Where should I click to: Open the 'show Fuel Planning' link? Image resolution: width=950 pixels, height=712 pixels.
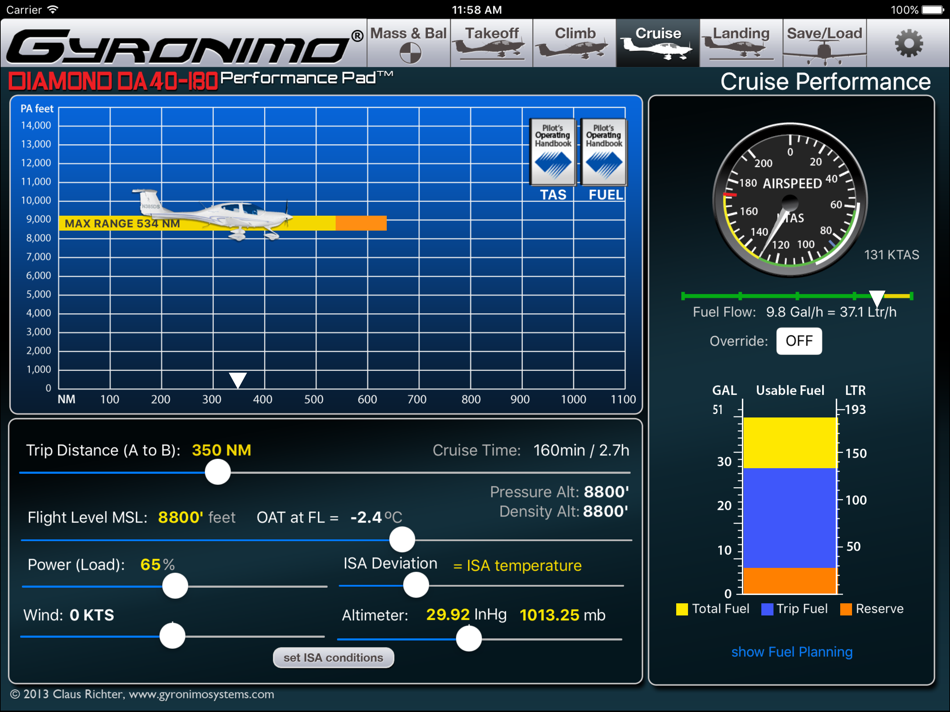[x=792, y=652]
